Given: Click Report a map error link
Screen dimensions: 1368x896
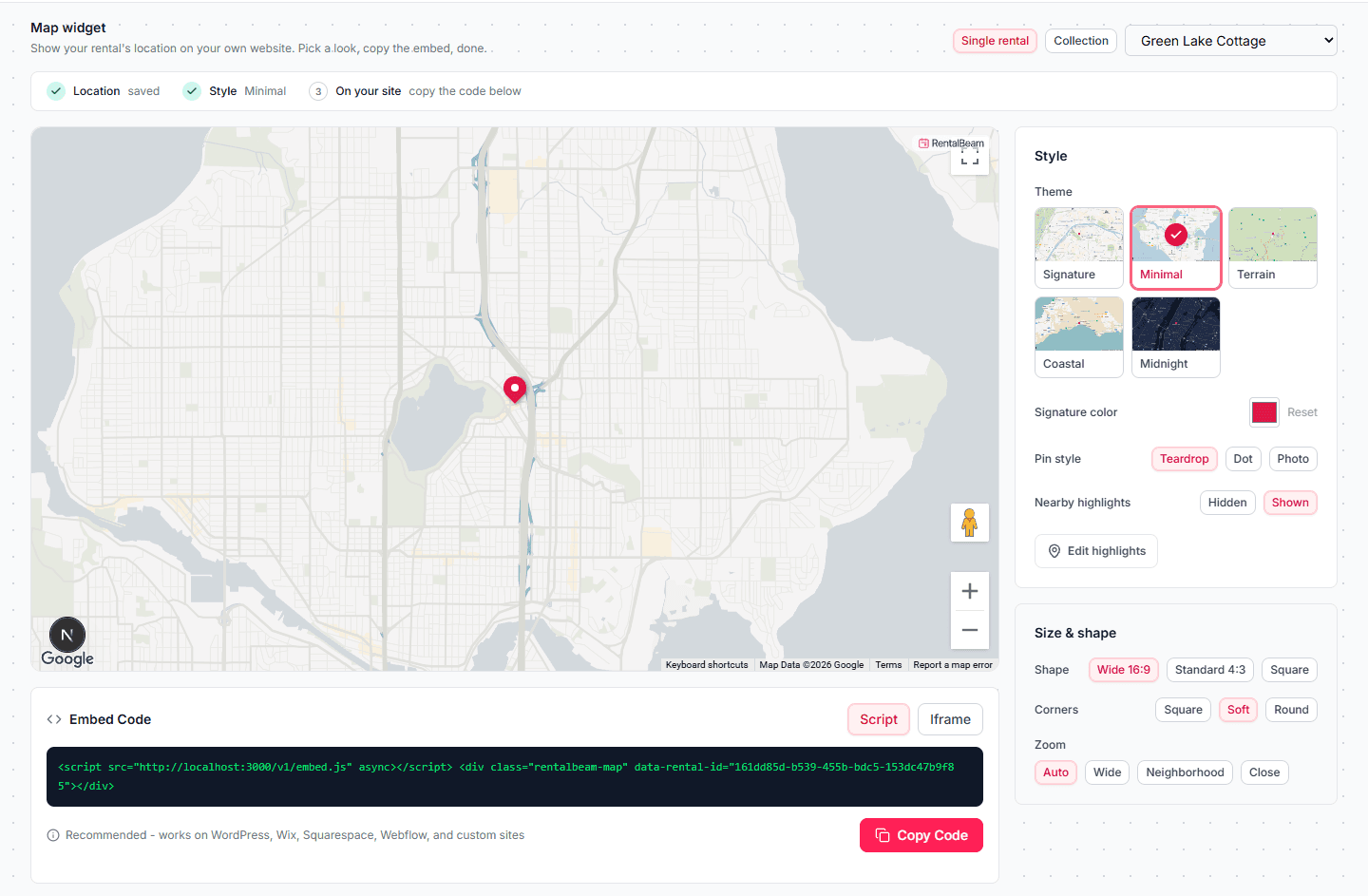Looking at the screenshot, I should (953, 665).
